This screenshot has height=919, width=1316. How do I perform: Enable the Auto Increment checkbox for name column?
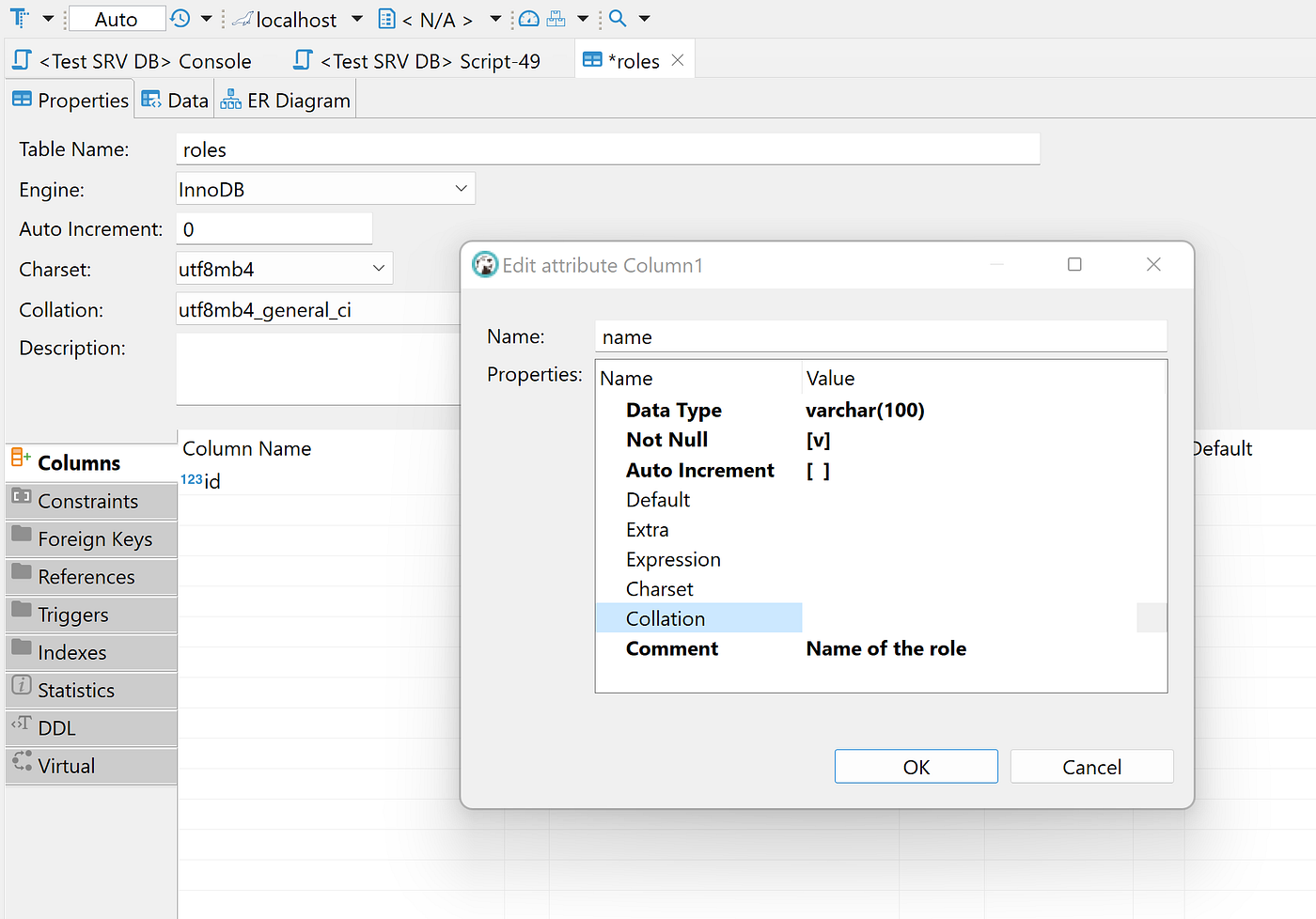(817, 470)
